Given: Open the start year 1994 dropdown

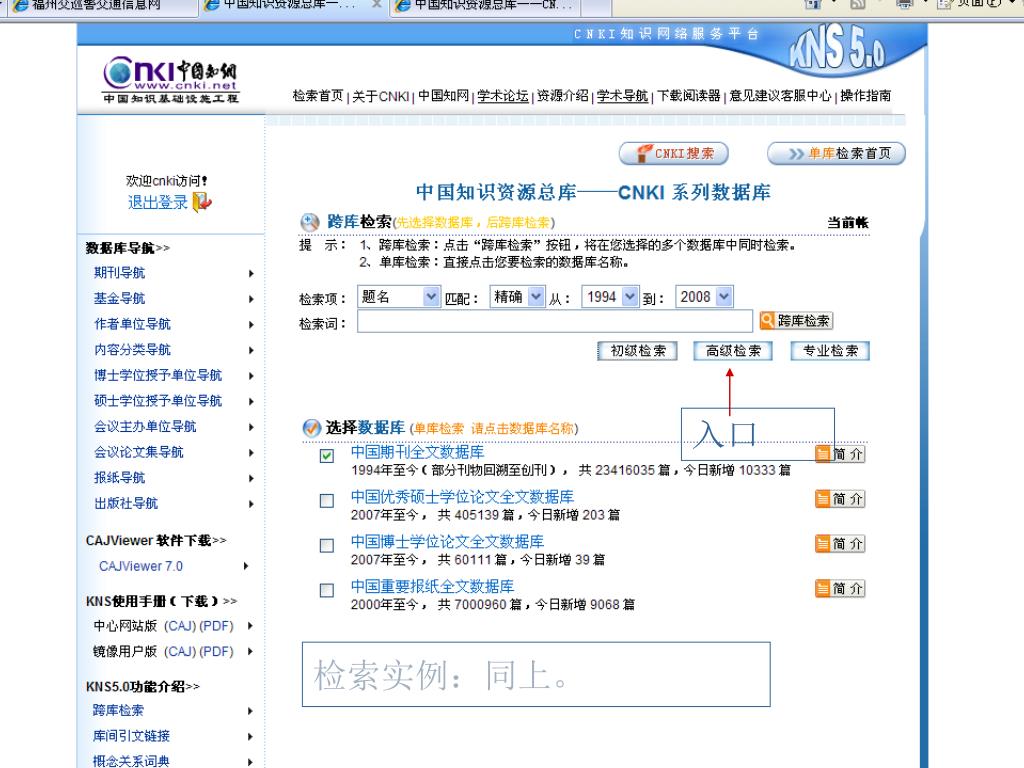Looking at the screenshot, I should point(610,297).
